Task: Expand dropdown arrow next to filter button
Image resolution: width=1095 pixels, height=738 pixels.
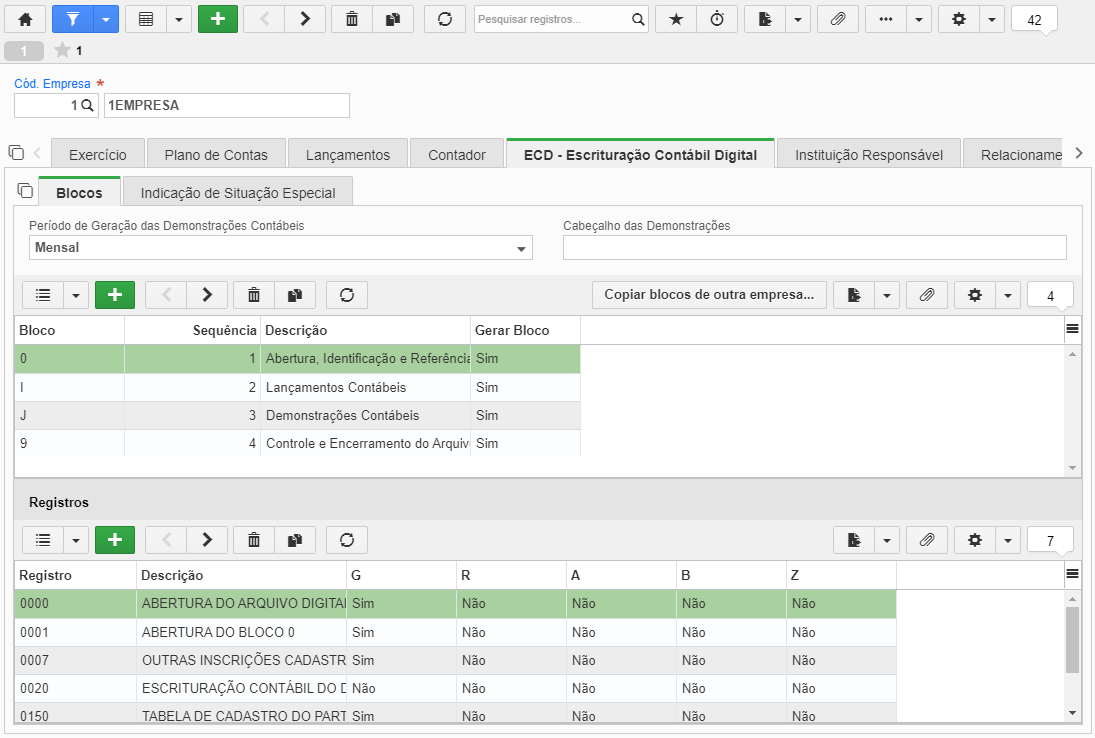Action: click(x=106, y=20)
